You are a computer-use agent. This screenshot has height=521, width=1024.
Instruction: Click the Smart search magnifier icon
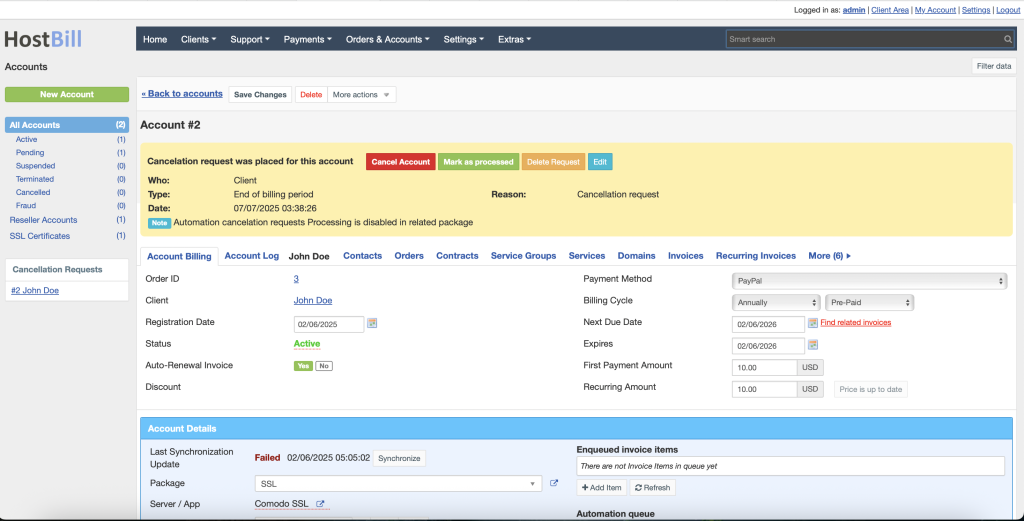point(1008,39)
